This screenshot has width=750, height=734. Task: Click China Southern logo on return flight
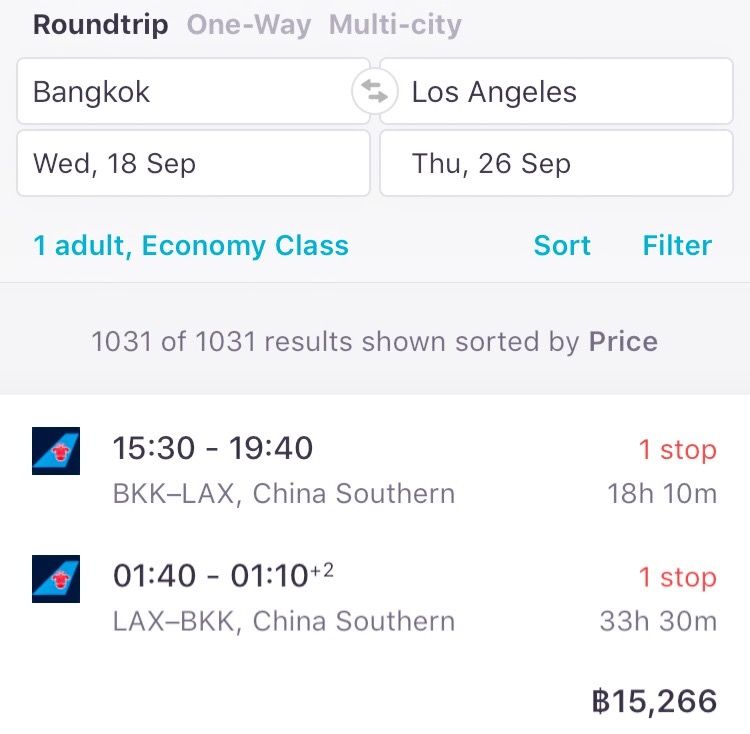[x=56, y=578]
